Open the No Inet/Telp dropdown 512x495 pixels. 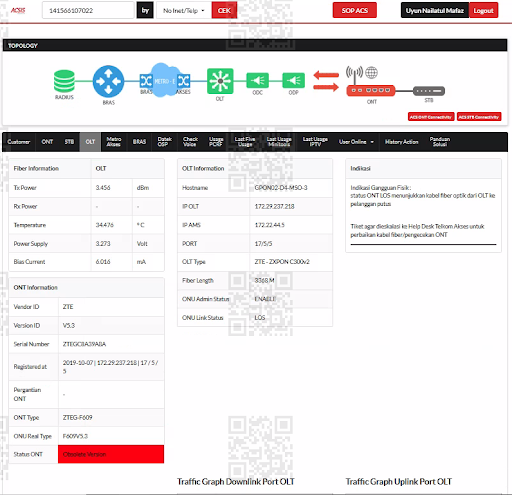pyautogui.click(x=184, y=11)
